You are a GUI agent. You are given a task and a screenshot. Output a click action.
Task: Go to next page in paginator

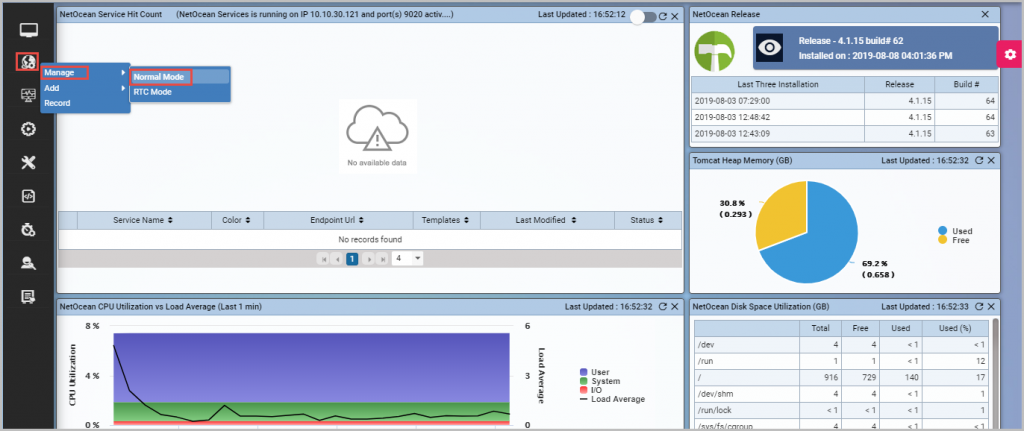[368, 259]
